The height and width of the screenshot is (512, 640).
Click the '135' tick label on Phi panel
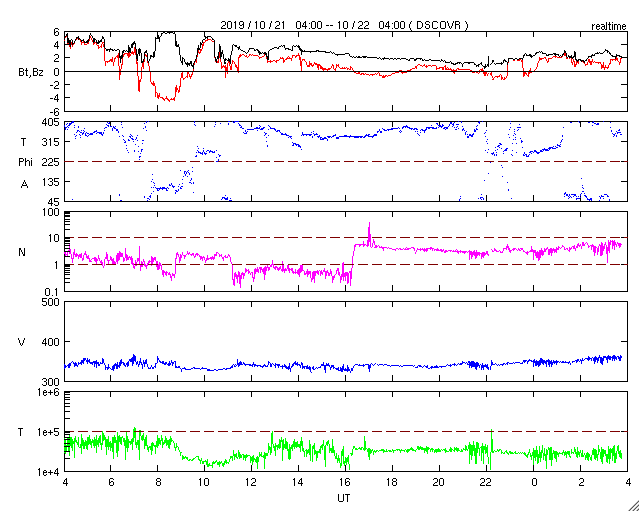52,182
